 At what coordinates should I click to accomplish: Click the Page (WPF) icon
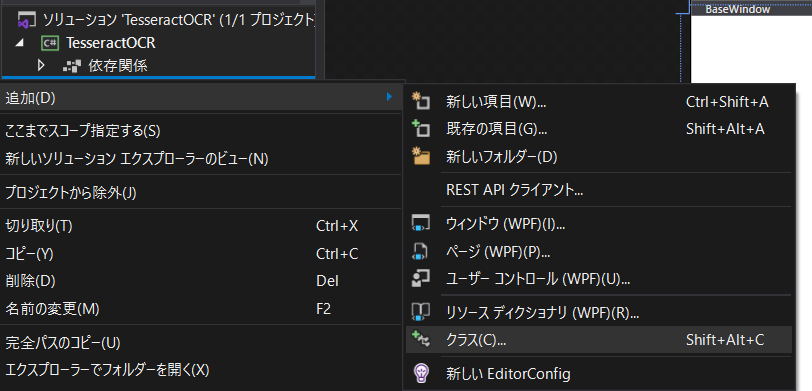coord(420,252)
